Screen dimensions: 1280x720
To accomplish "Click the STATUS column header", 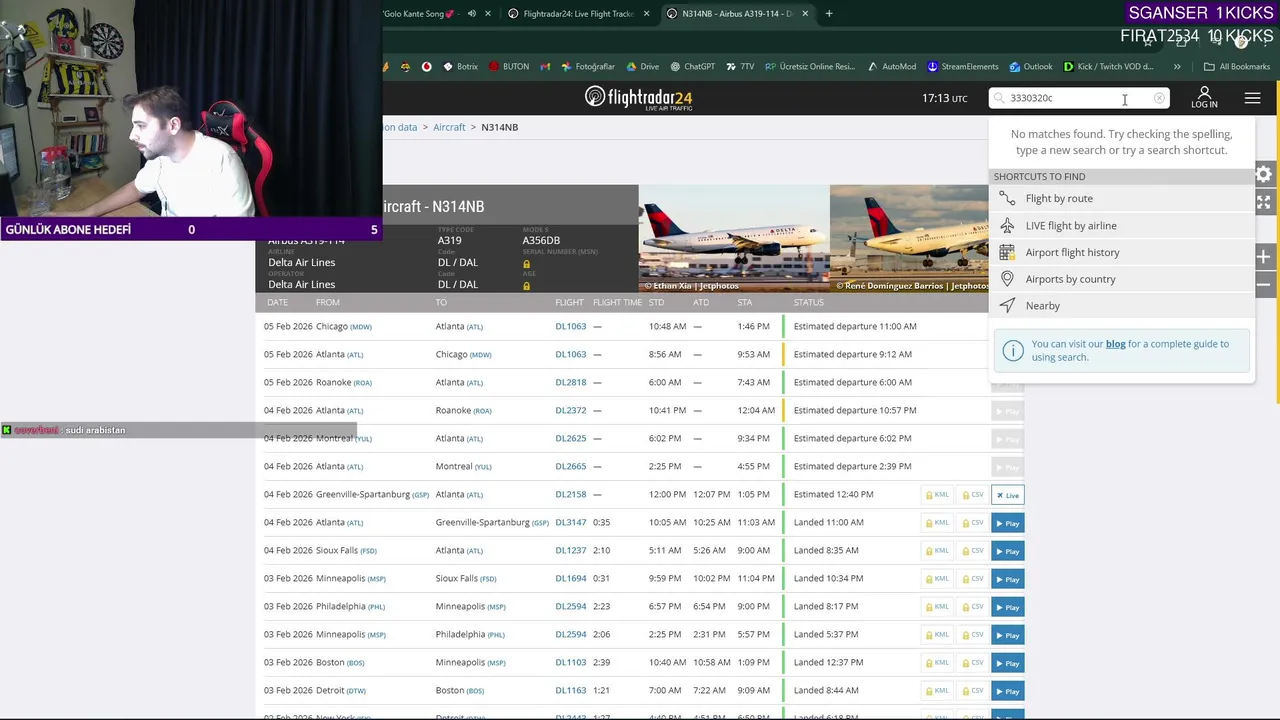I will click(809, 302).
